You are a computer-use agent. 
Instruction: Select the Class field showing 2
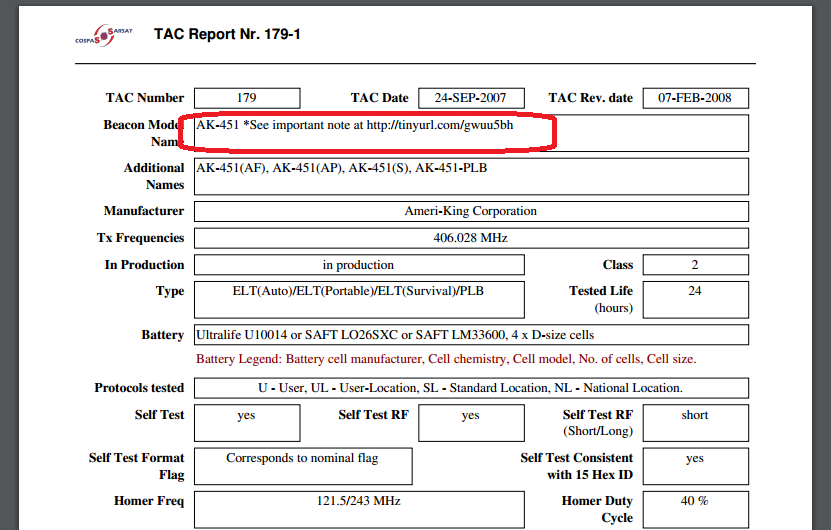click(695, 265)
